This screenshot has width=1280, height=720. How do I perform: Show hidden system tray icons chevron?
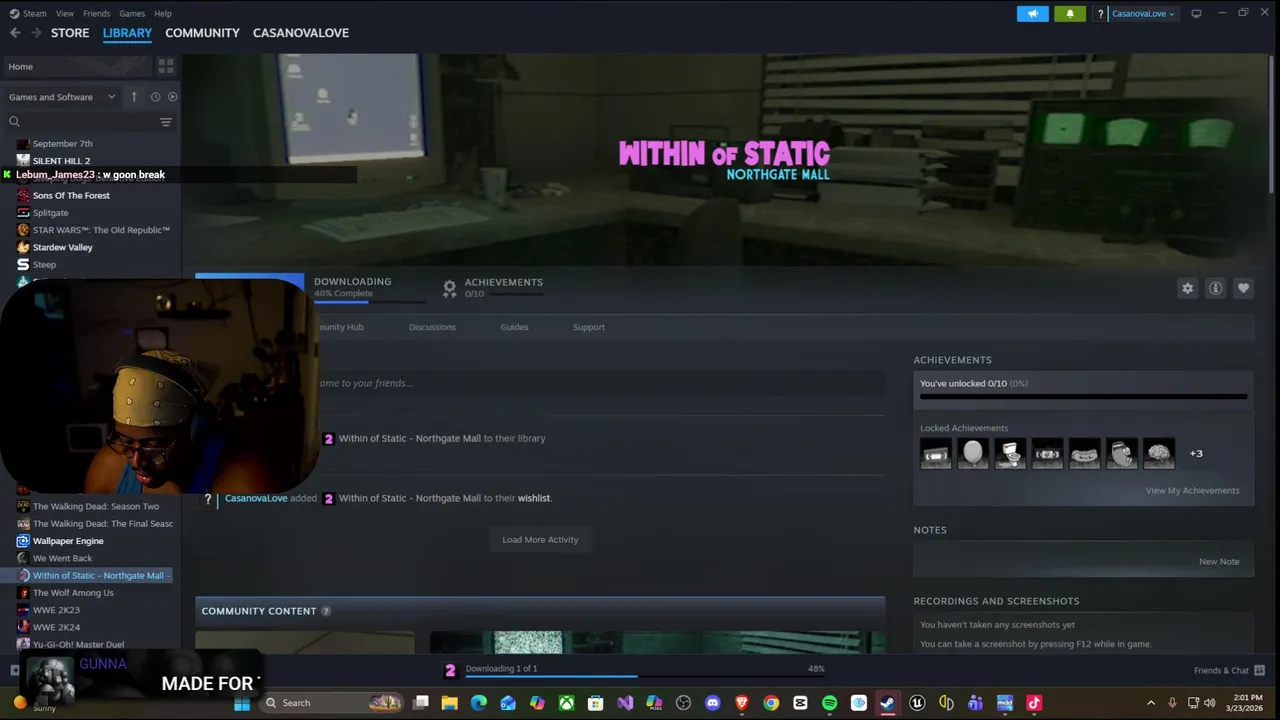(1150, 703)
